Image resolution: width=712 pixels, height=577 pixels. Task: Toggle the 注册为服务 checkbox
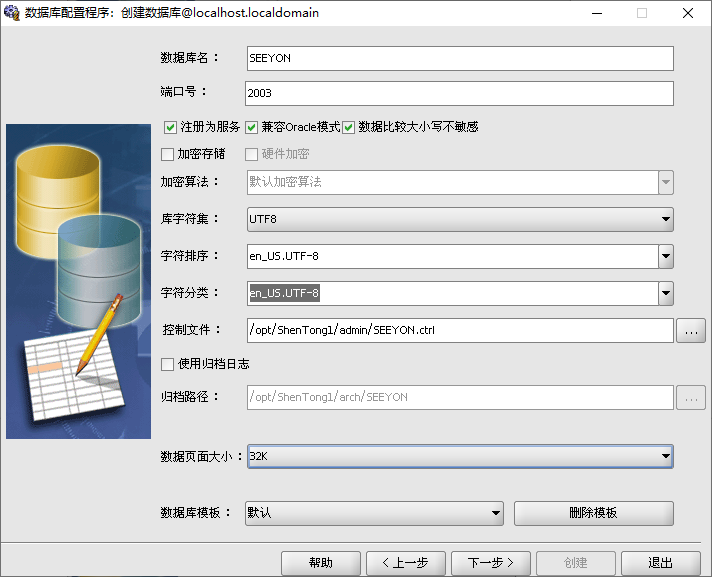(x=170, y=127)
